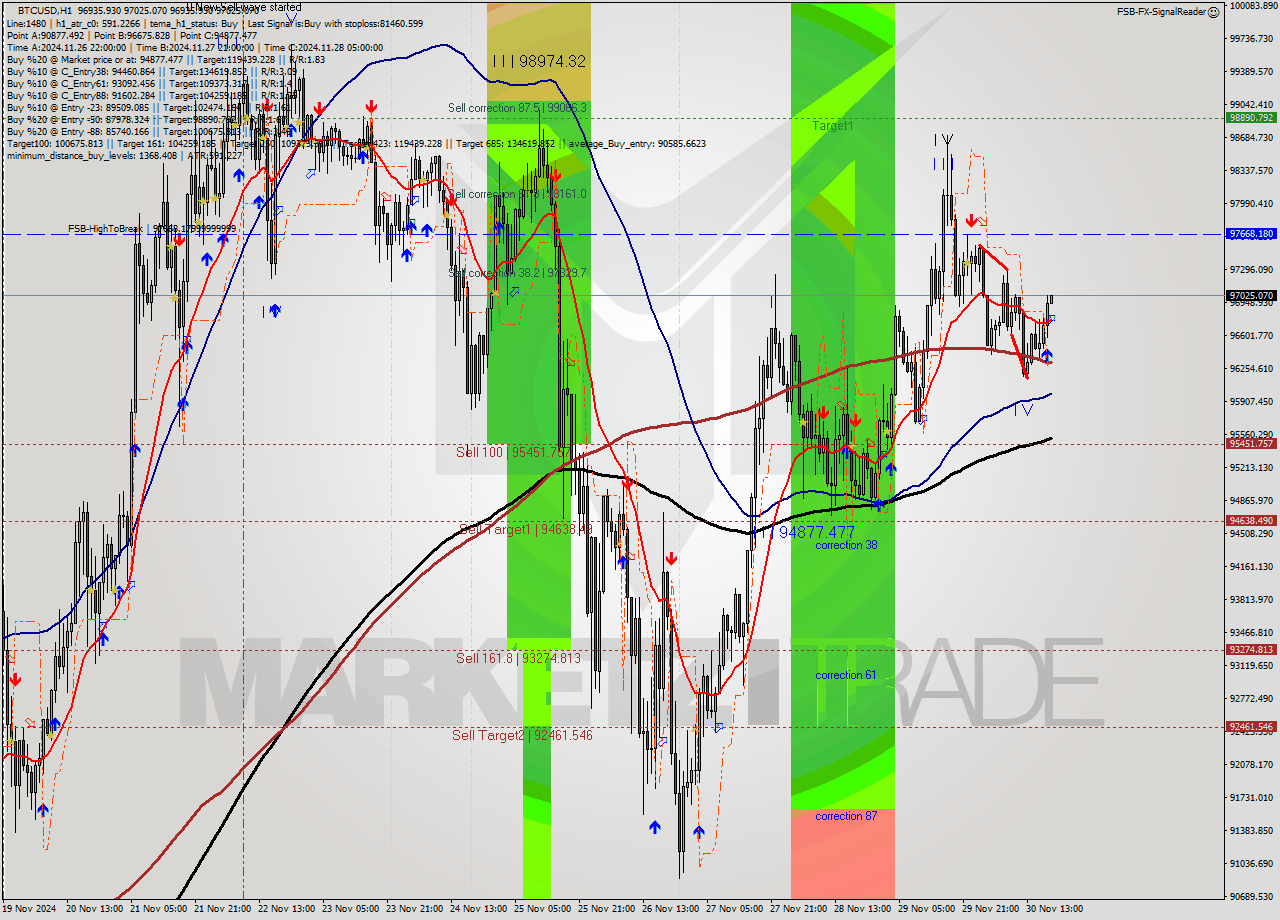Click the 96601.770 price scale value
This screenshot has width=1280, height=920.
(1251, 335)
